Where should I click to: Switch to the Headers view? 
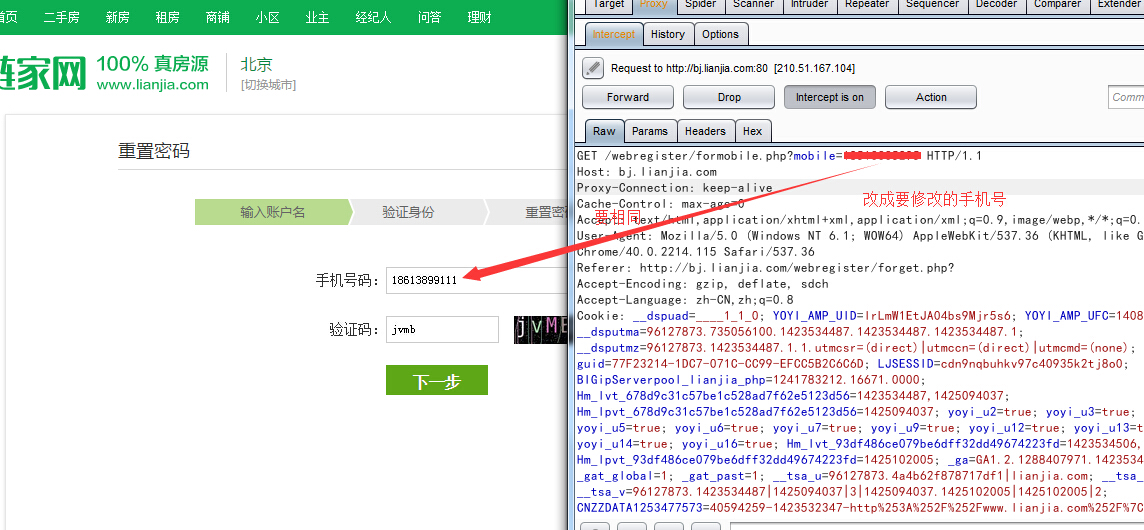[705, 131]
